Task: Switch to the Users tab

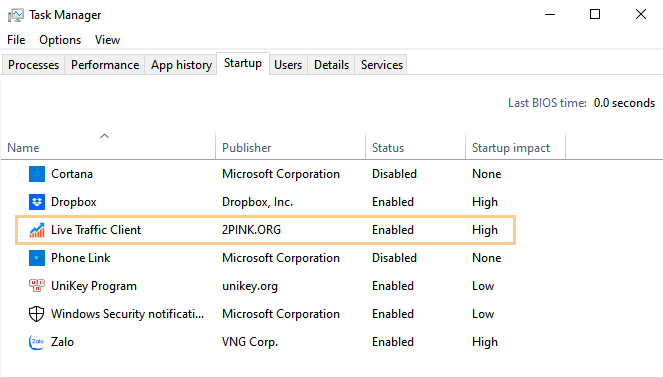Action: pyautogui.click(x=288, y=65)
